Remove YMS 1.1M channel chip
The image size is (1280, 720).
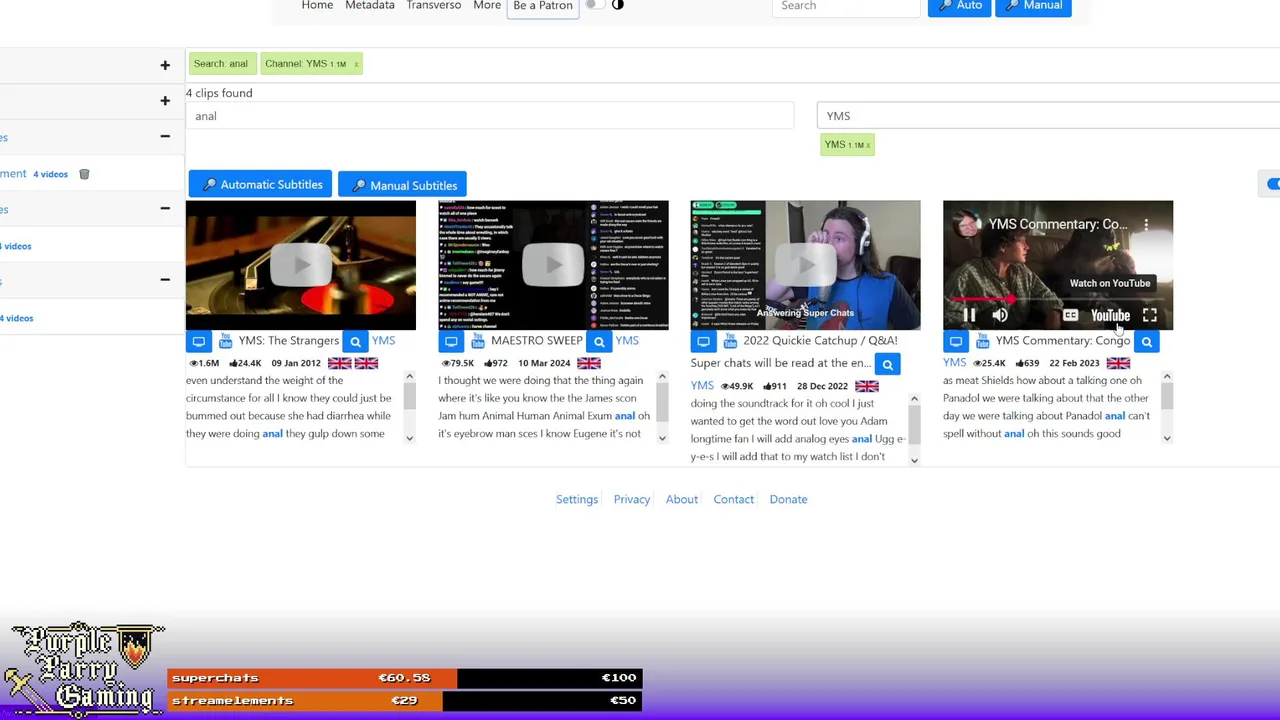[x=868, y=145]
